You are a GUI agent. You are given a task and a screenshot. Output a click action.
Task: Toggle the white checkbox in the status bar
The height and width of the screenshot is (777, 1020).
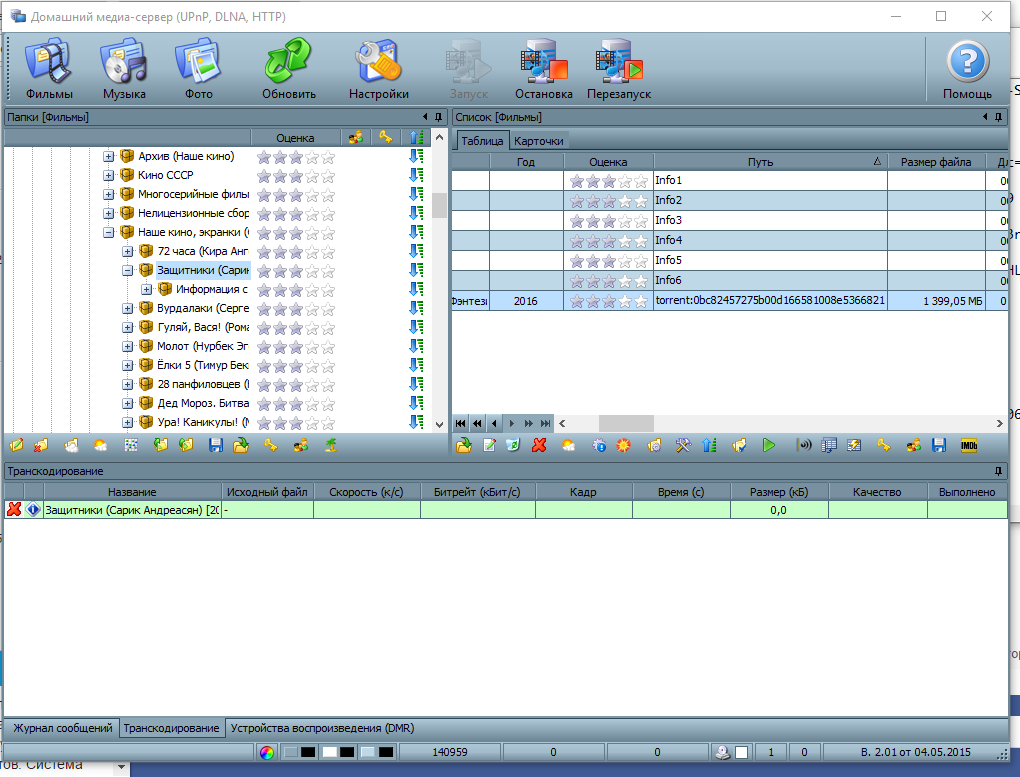coord(742,752)
